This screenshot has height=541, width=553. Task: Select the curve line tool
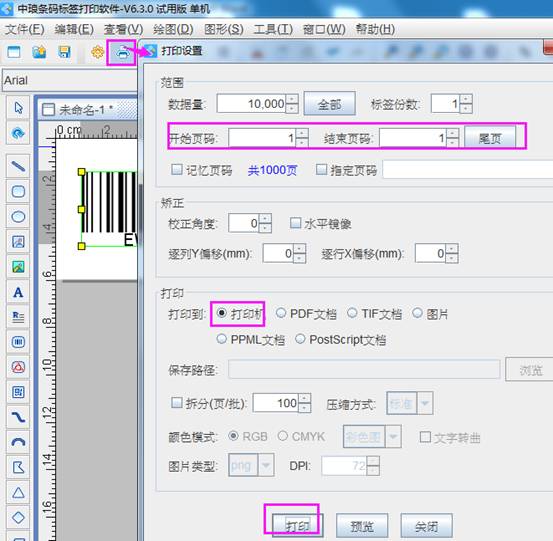[x=18, y=417]
